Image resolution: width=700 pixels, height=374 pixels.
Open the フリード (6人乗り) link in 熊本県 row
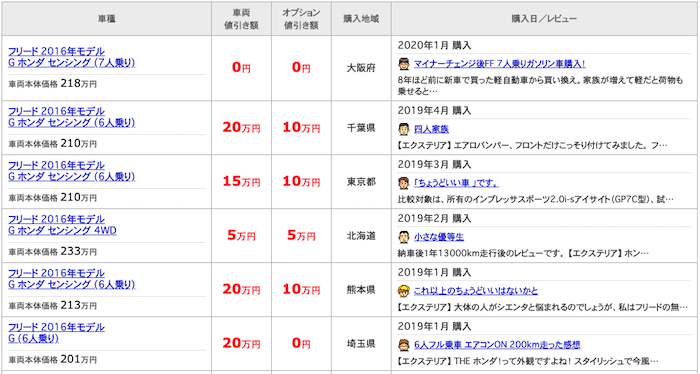pos(71,279)
